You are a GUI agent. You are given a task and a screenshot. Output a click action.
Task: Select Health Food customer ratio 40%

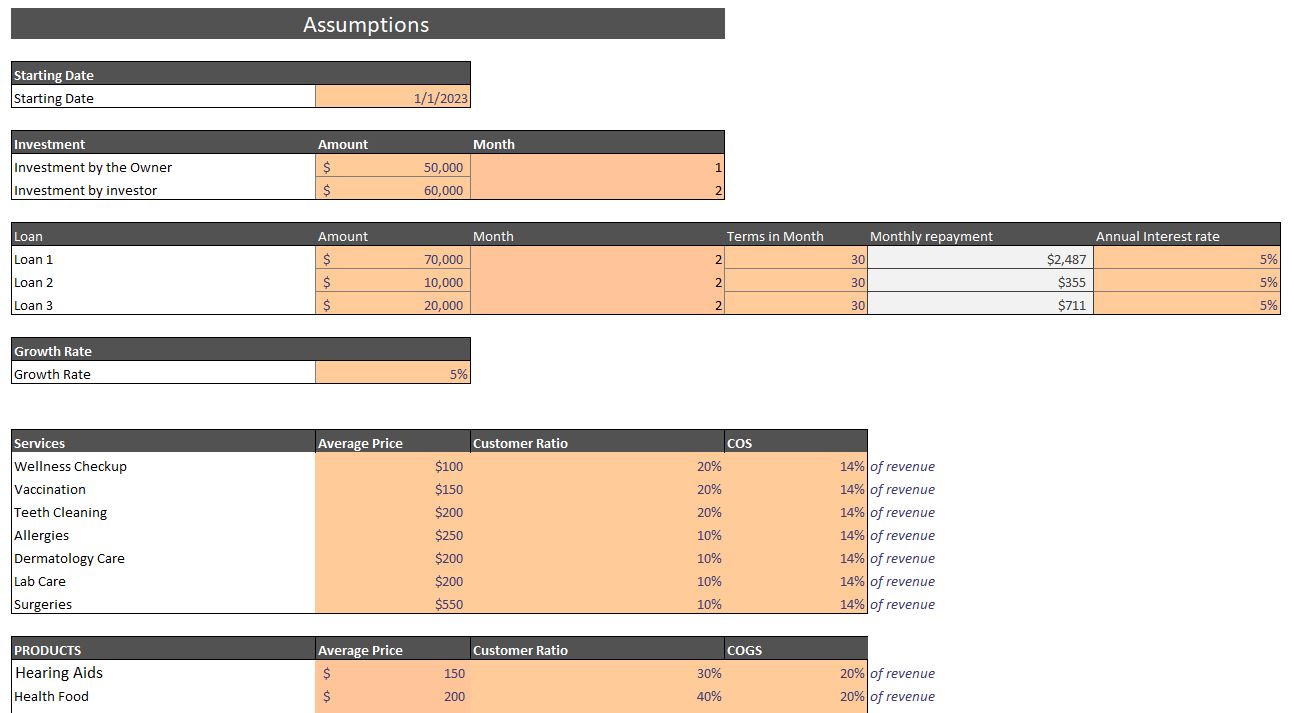click(597, 696)
